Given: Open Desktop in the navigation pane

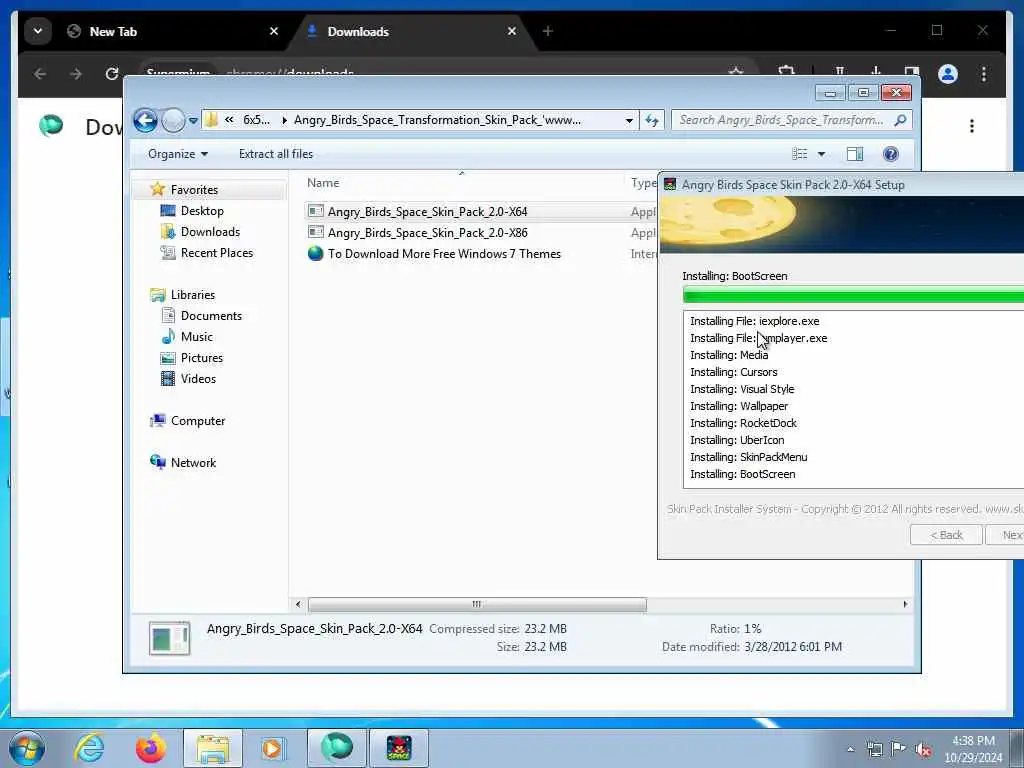Looking at the screenshot, I should pyautogui.click(x=202, y=211).
